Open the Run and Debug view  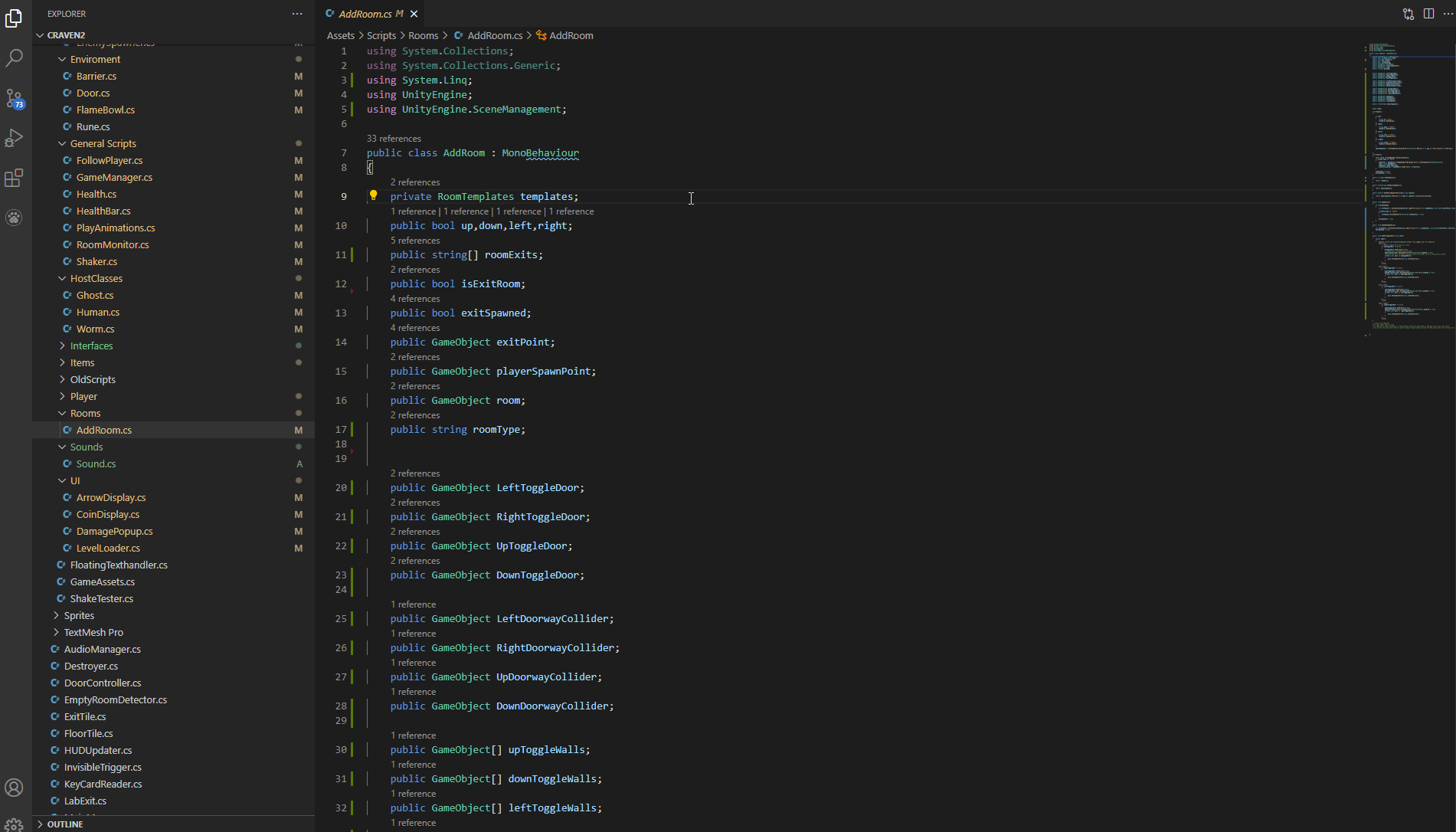pos(14,138)
